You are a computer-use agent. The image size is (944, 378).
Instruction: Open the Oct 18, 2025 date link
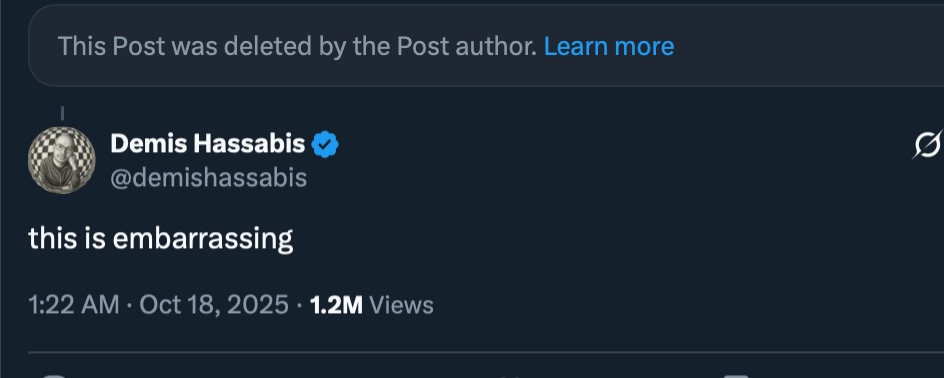214,305
